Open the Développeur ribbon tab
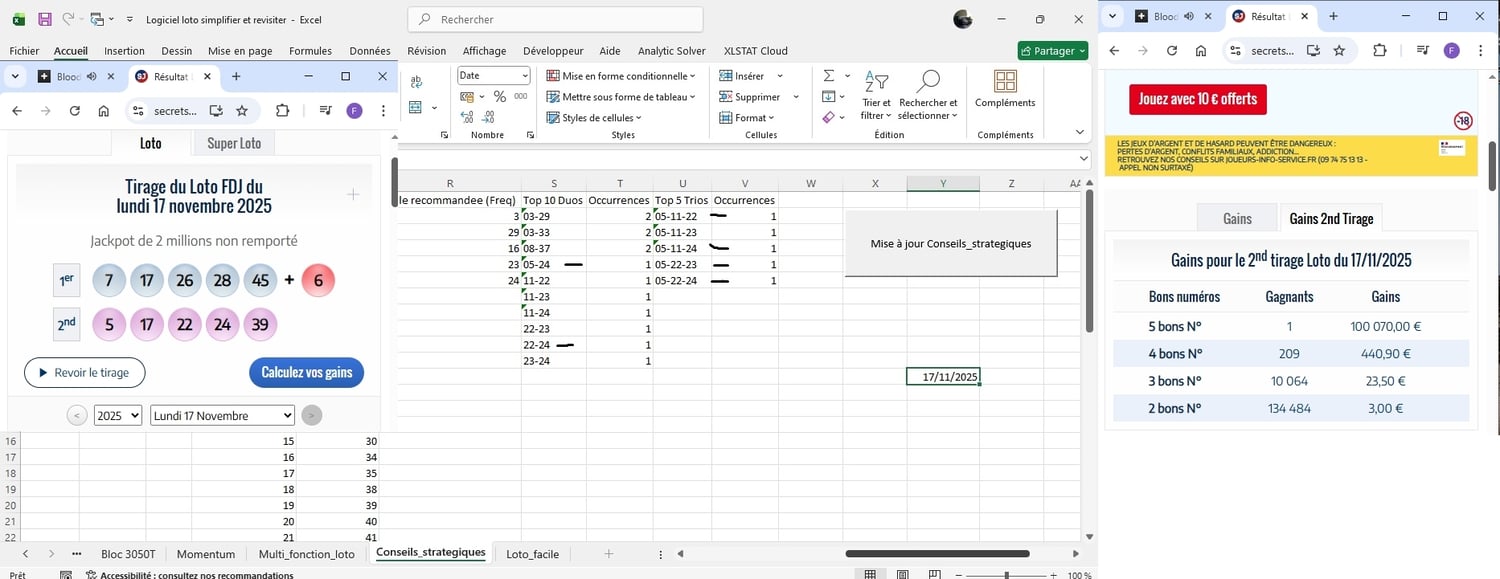The height and width of the screenshot is (579, 1500). tap(553, 51)
